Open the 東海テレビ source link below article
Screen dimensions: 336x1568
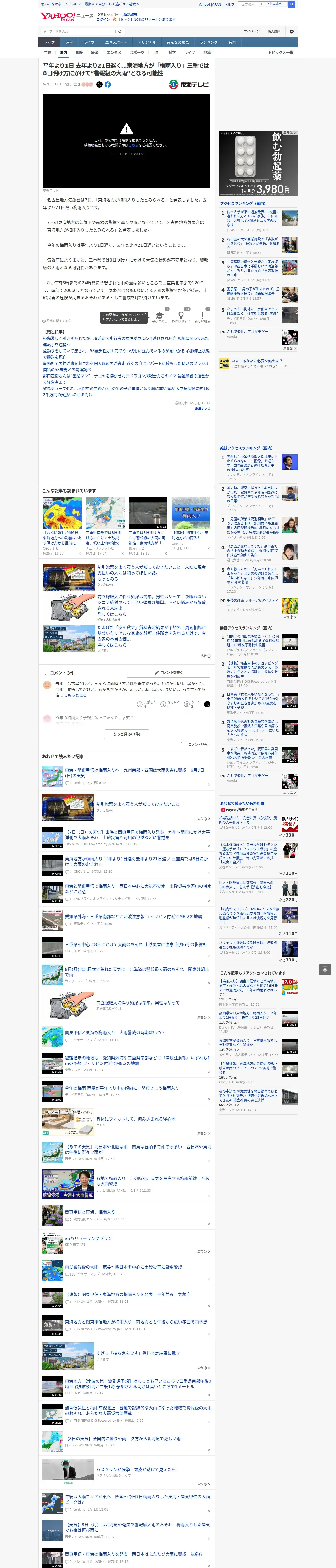coord(203,408)
